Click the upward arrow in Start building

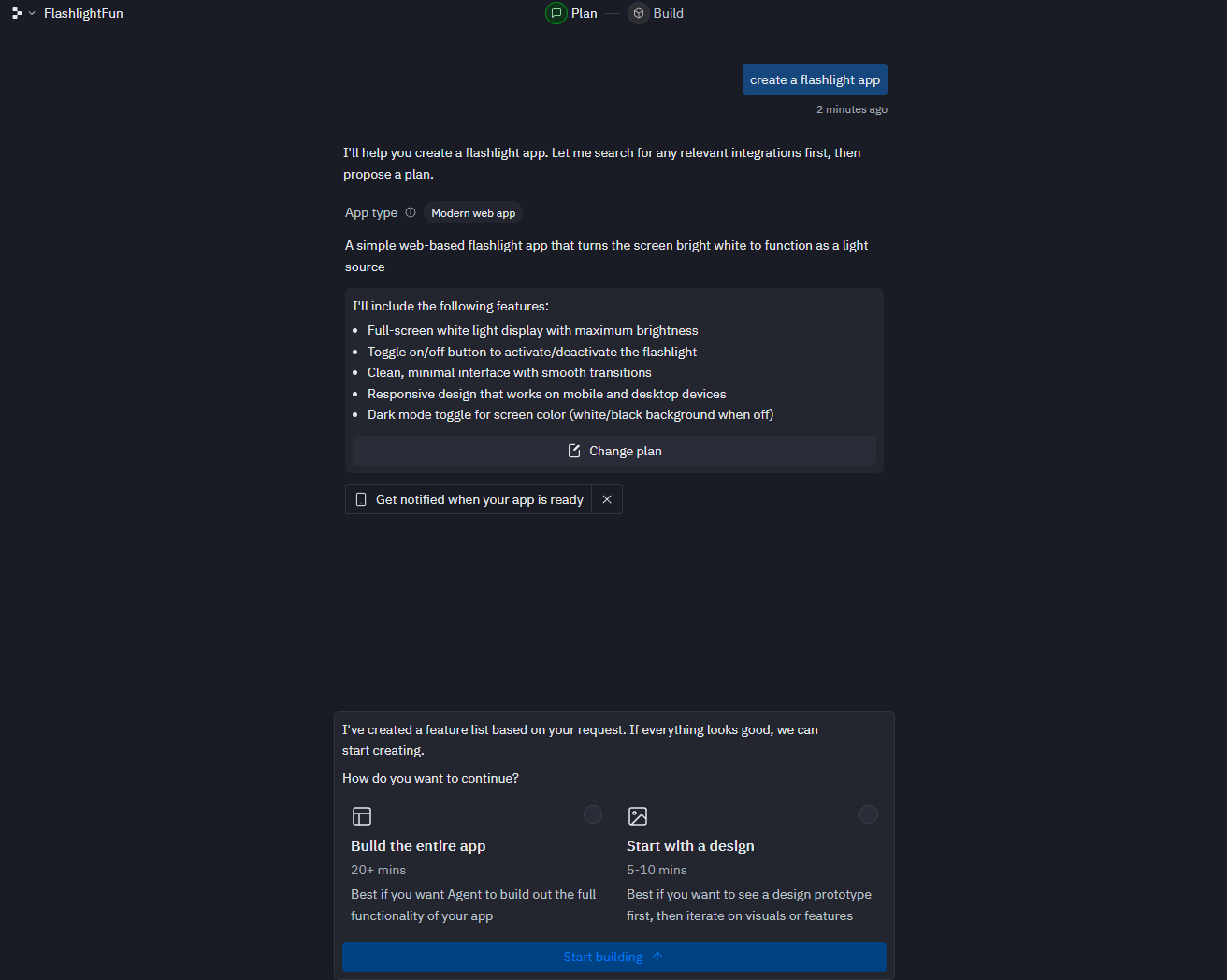657,957
